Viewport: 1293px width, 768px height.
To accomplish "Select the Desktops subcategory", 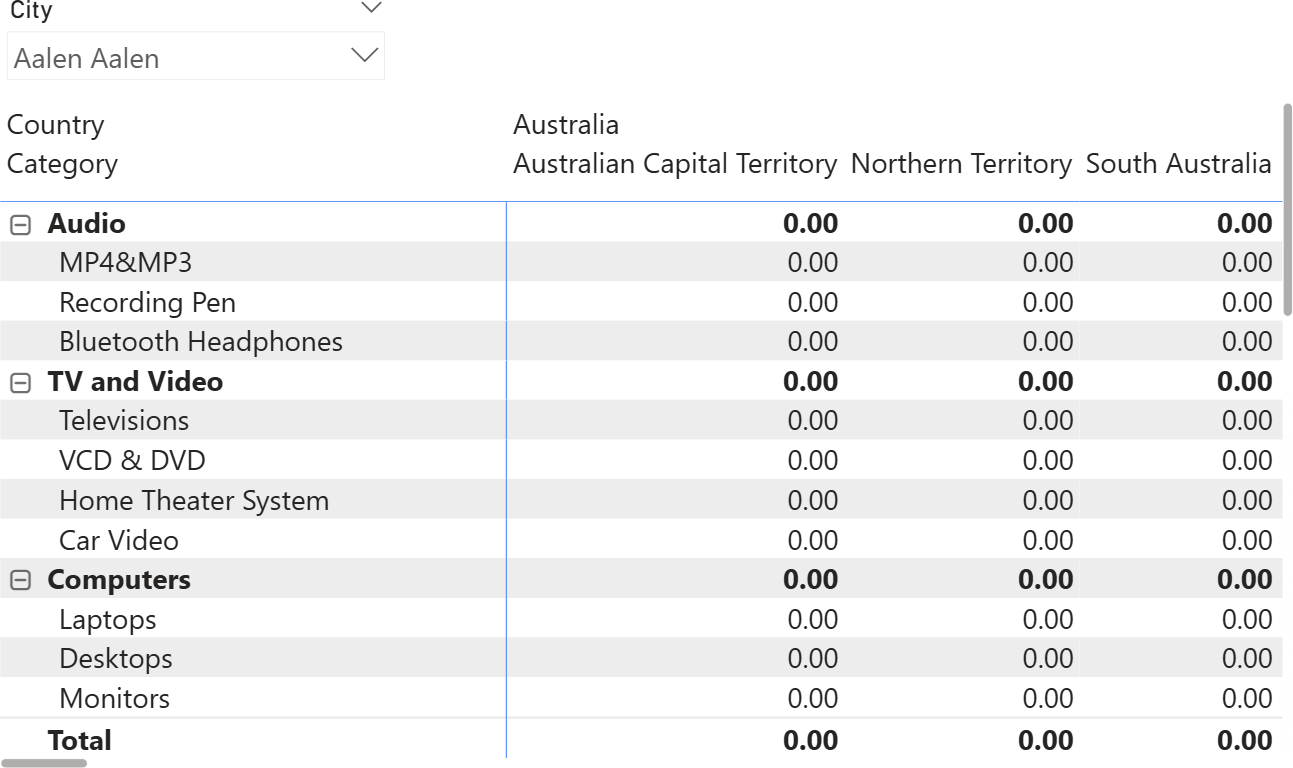I will tap(116, 659).
